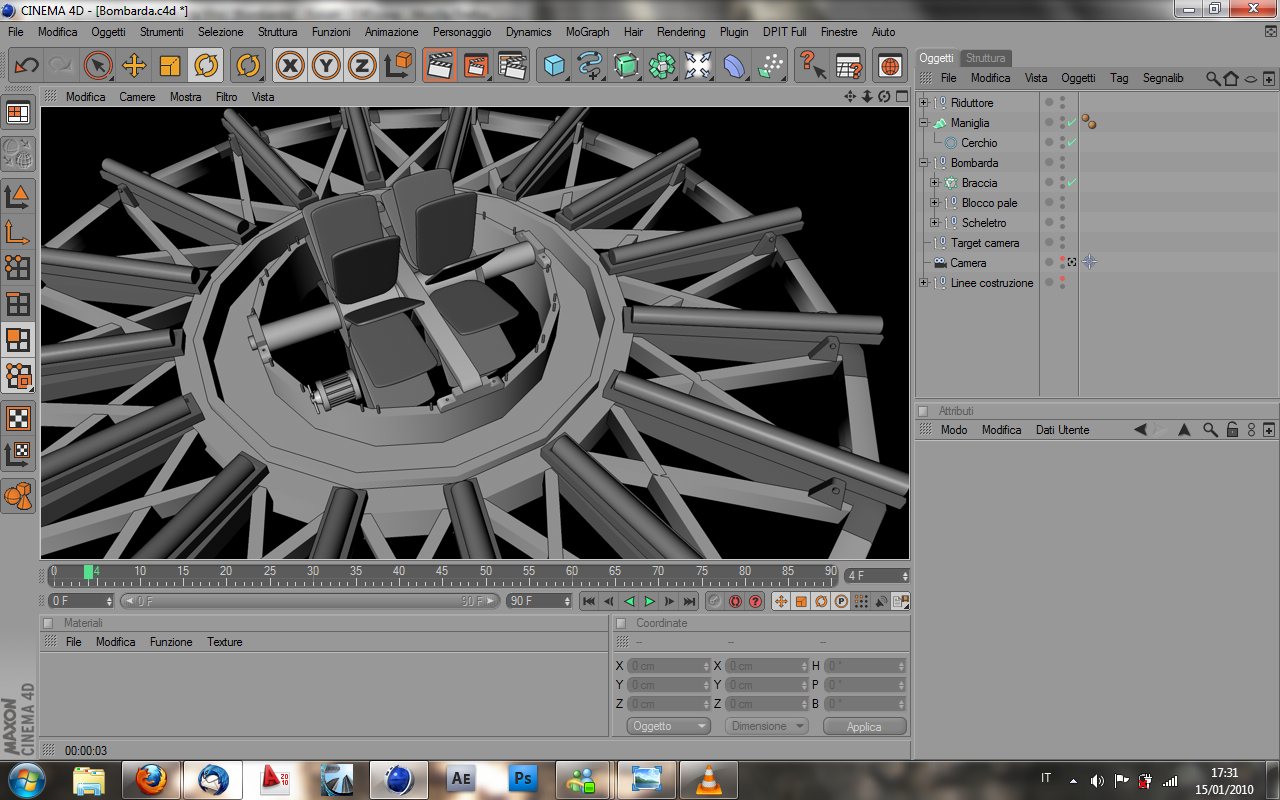The width and height of the screenshot is (1280, 800).
Task: Click the red record keyframe button
Action: pos(735,601)
